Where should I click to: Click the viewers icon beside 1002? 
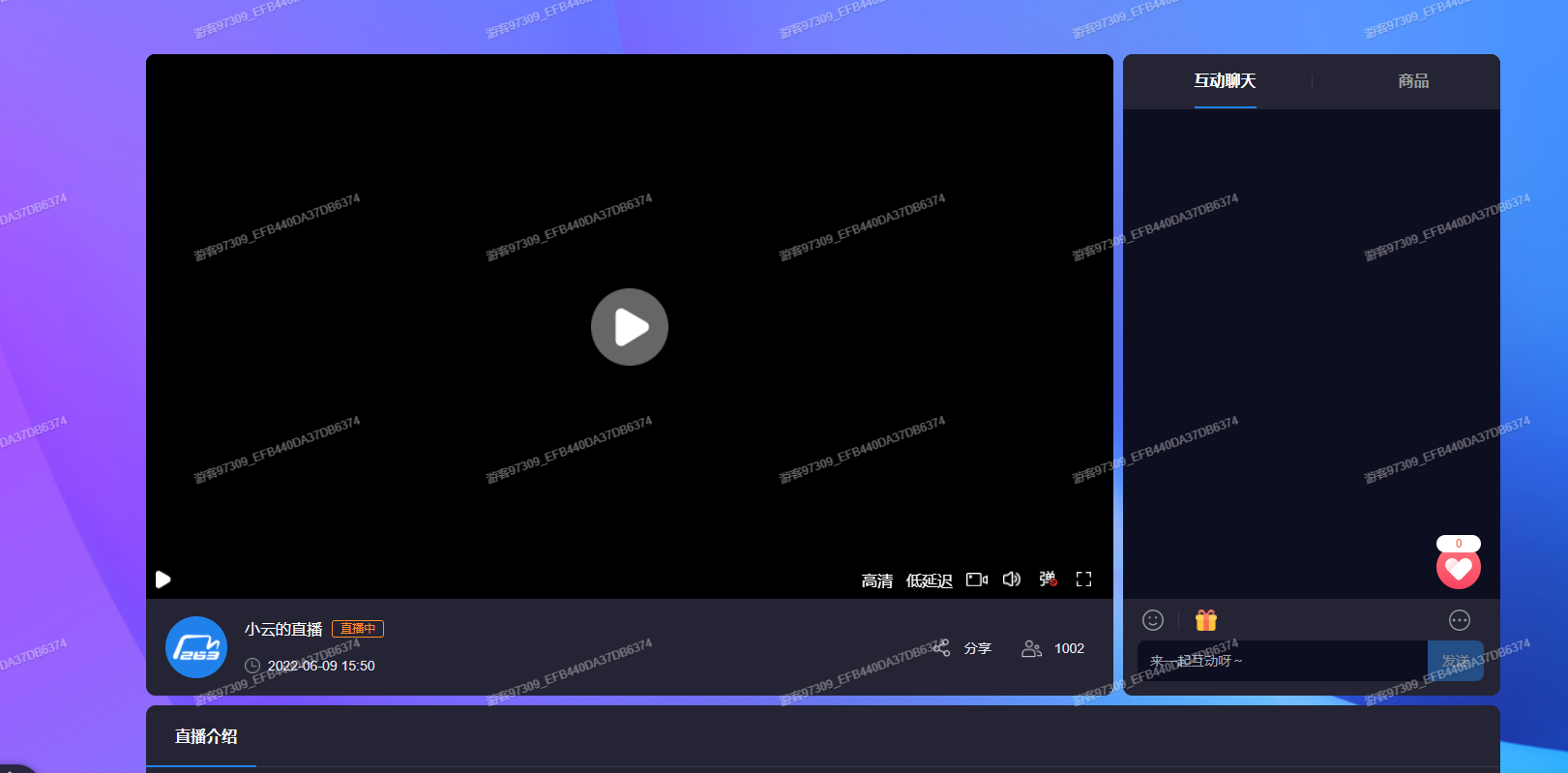pos(1031,648)
